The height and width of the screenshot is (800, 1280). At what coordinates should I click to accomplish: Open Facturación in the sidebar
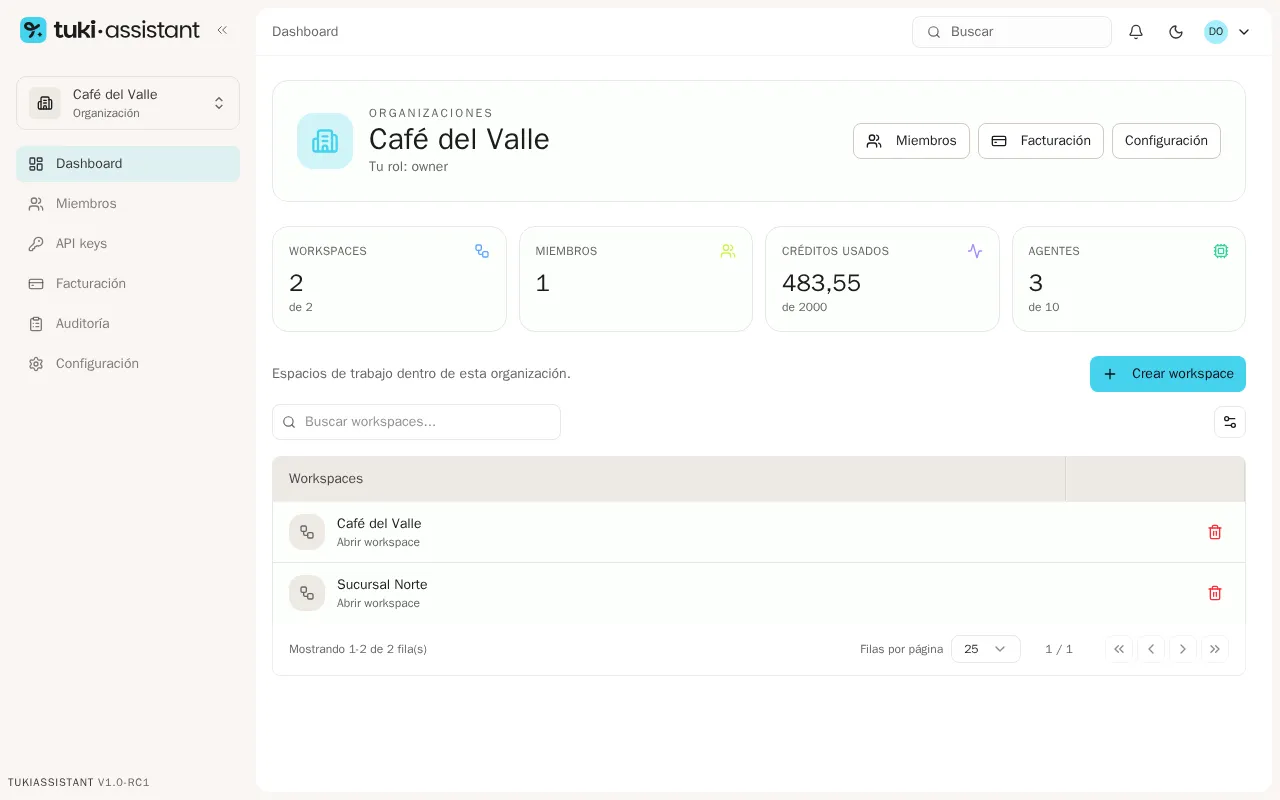point(128,284)
